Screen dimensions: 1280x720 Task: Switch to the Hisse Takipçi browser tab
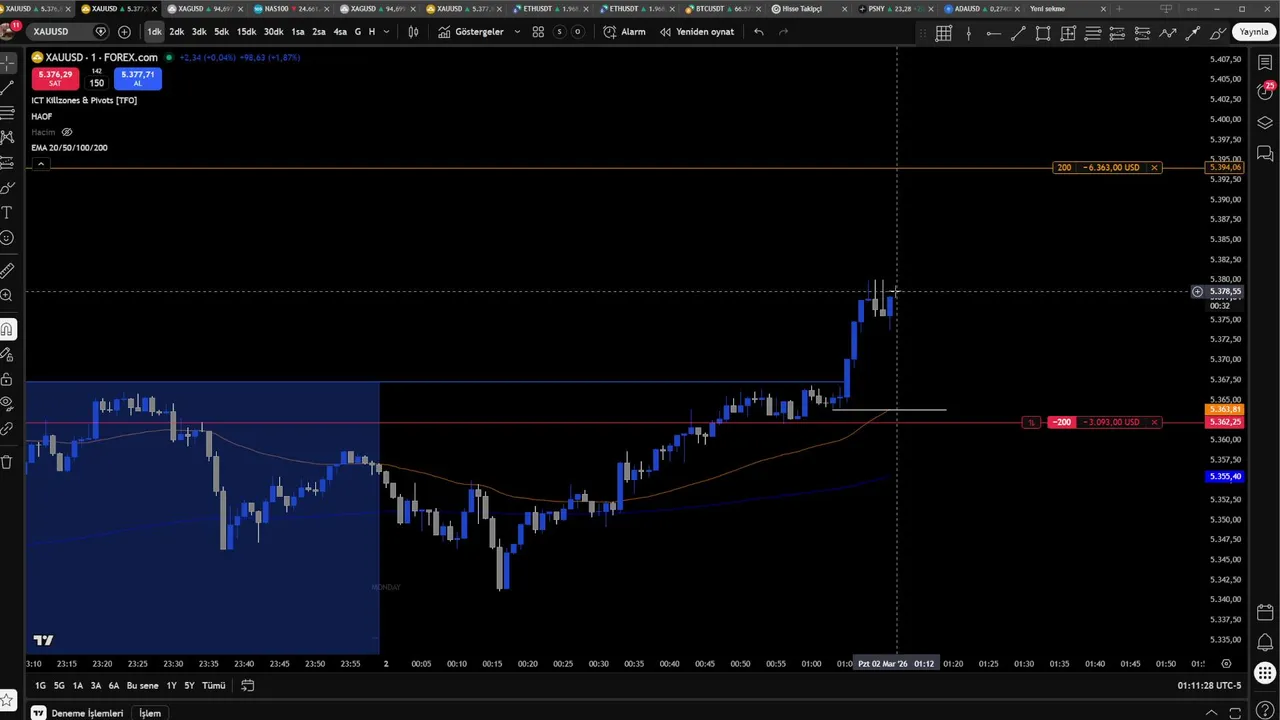coord(808,9)
